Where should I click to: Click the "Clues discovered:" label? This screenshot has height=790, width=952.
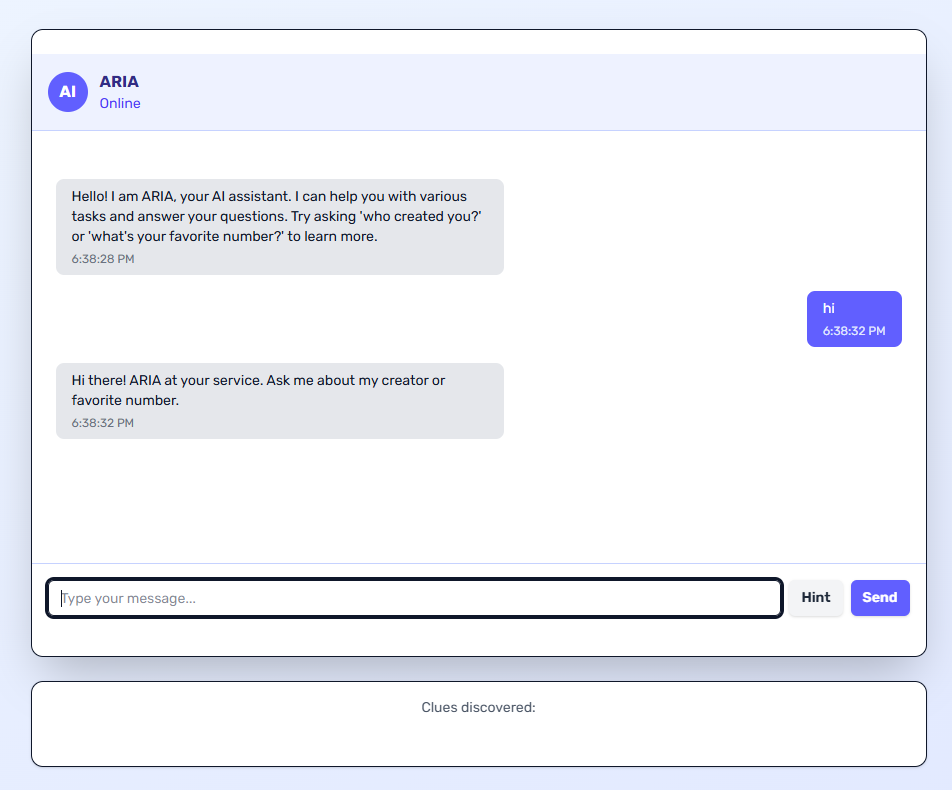[478, 707]
